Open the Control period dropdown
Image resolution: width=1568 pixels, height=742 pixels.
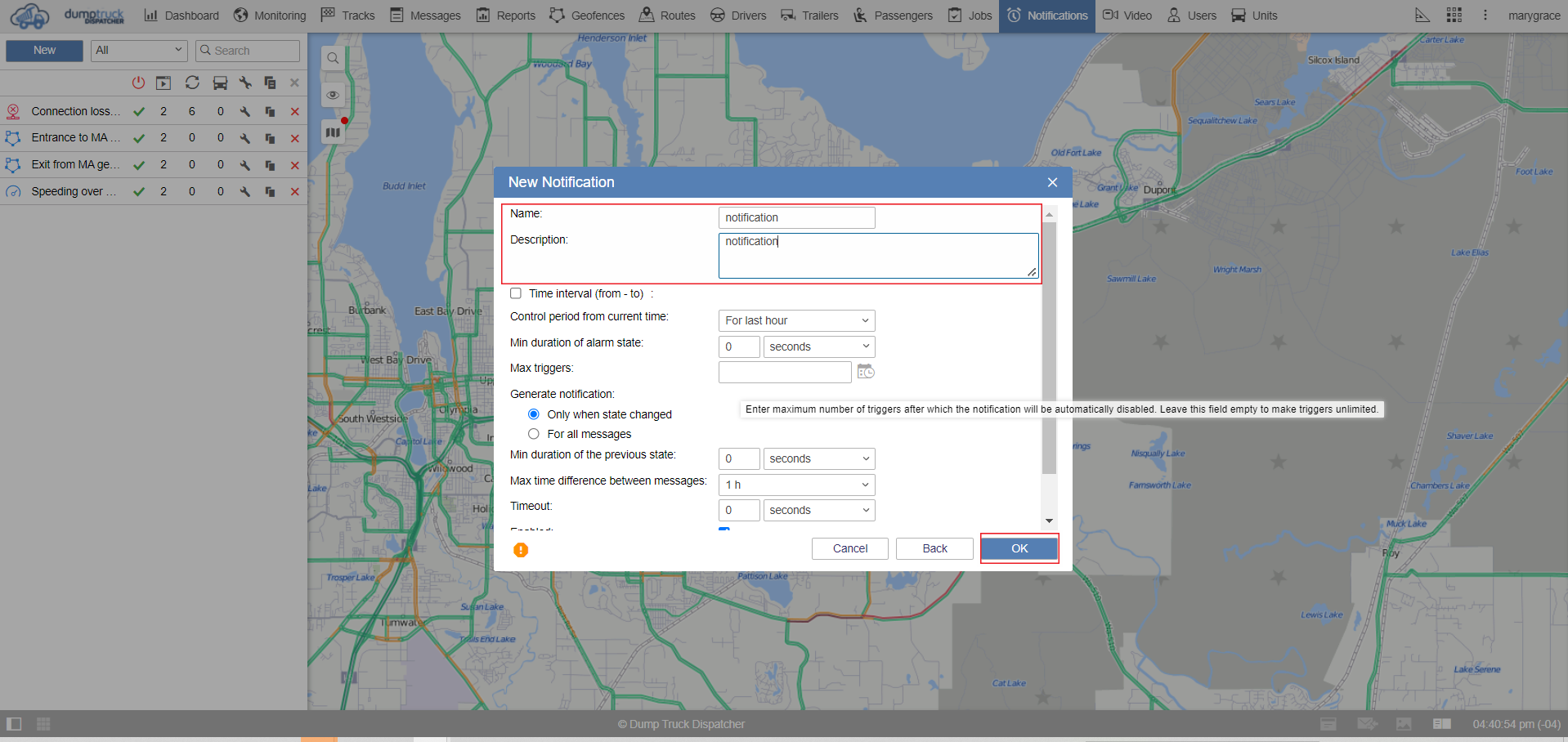point(797,320)
